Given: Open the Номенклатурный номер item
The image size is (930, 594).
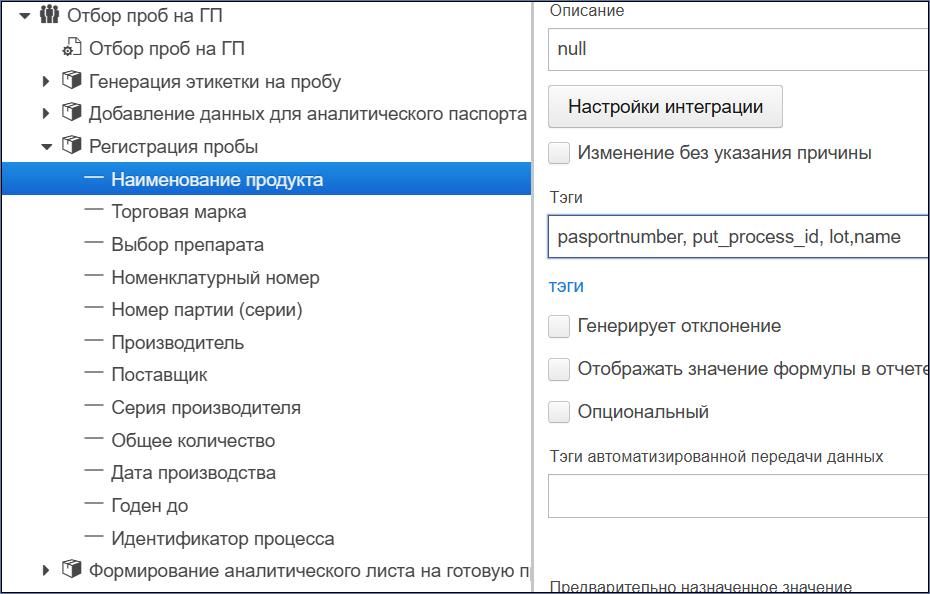Looking at the screenshot, I should click(215, 277).
